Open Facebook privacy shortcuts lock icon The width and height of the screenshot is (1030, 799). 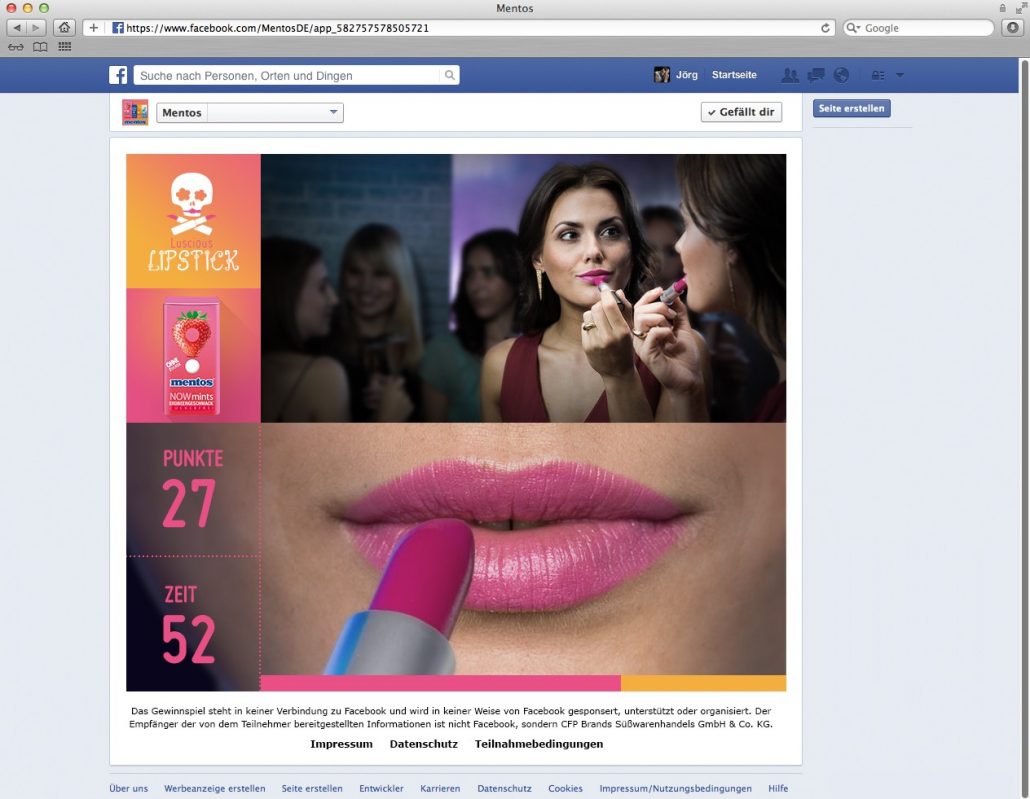coord(878,76)
